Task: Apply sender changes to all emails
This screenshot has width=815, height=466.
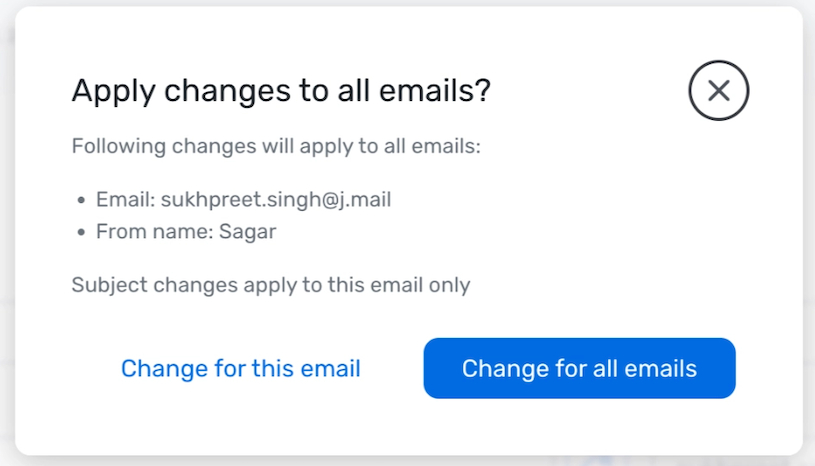Action: 580,368
